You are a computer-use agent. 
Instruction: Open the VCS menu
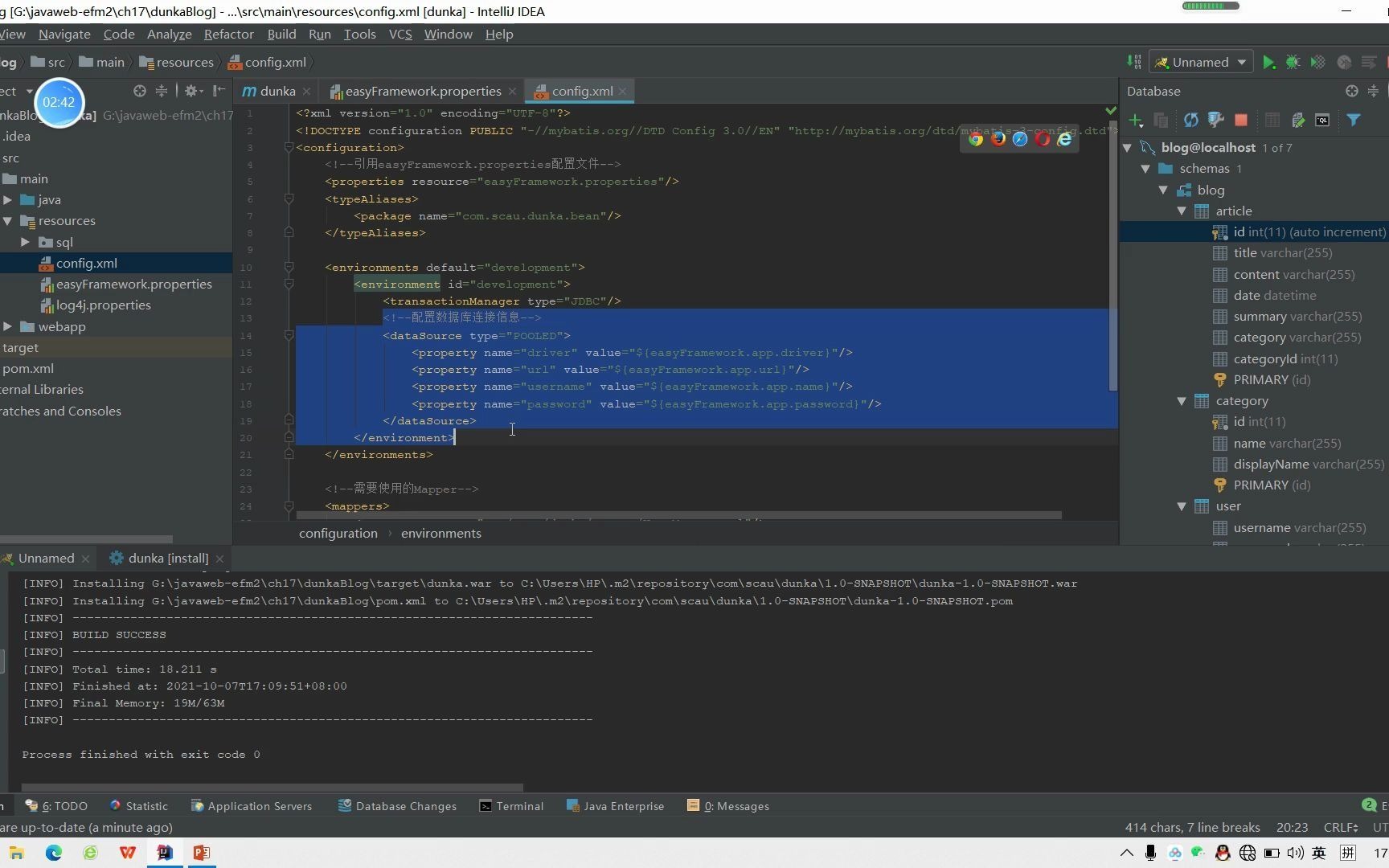pyautogui.click(x=400, y=35)
